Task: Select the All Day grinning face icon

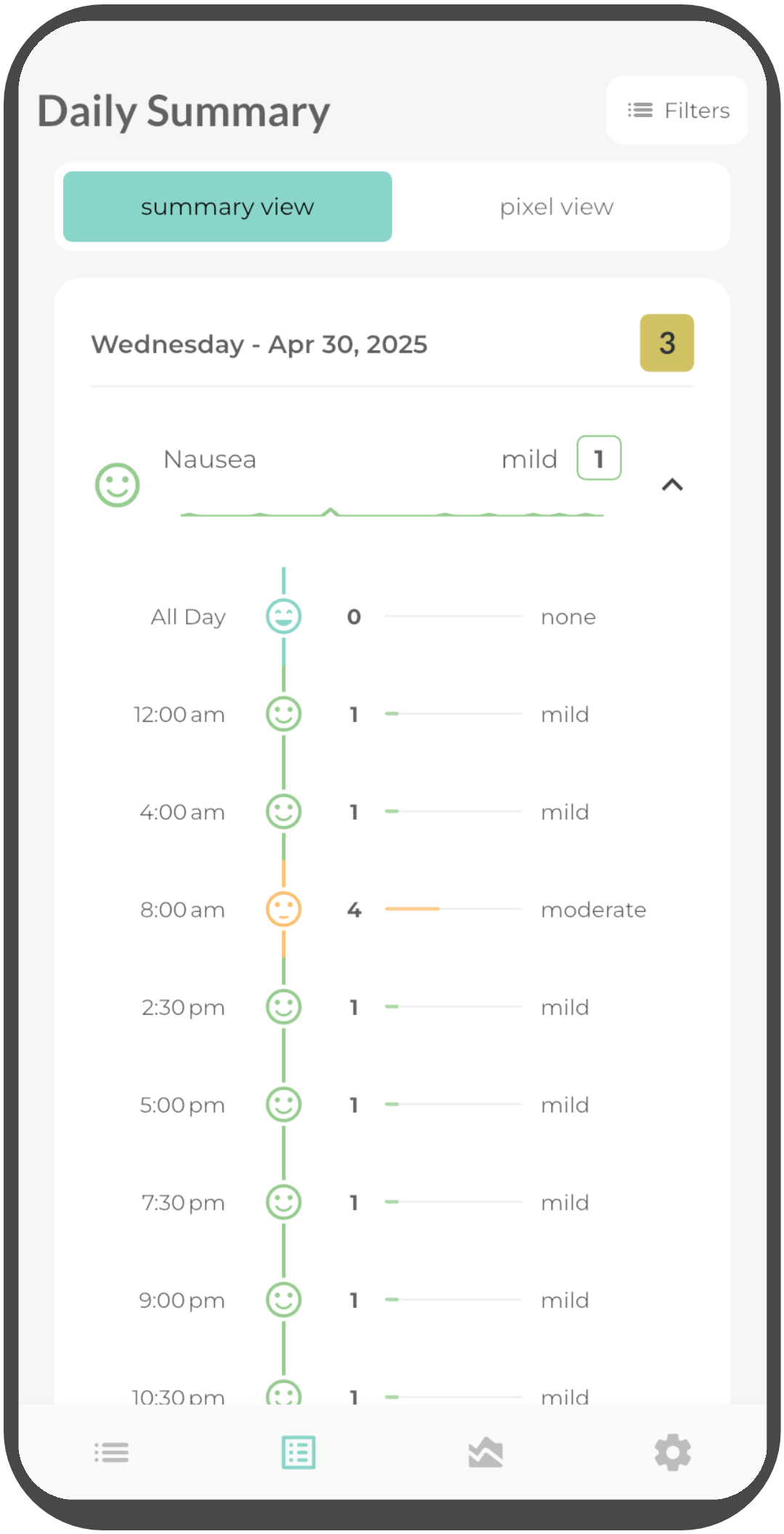Action: pyautogui.click(x=283, y=616)
